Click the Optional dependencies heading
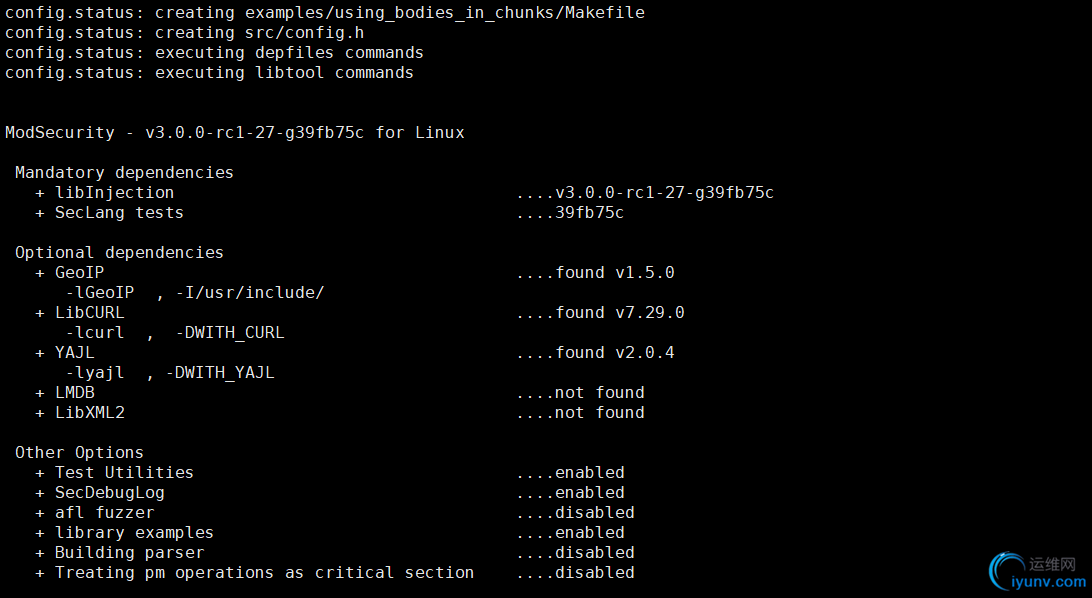 (x=120, y=253)
